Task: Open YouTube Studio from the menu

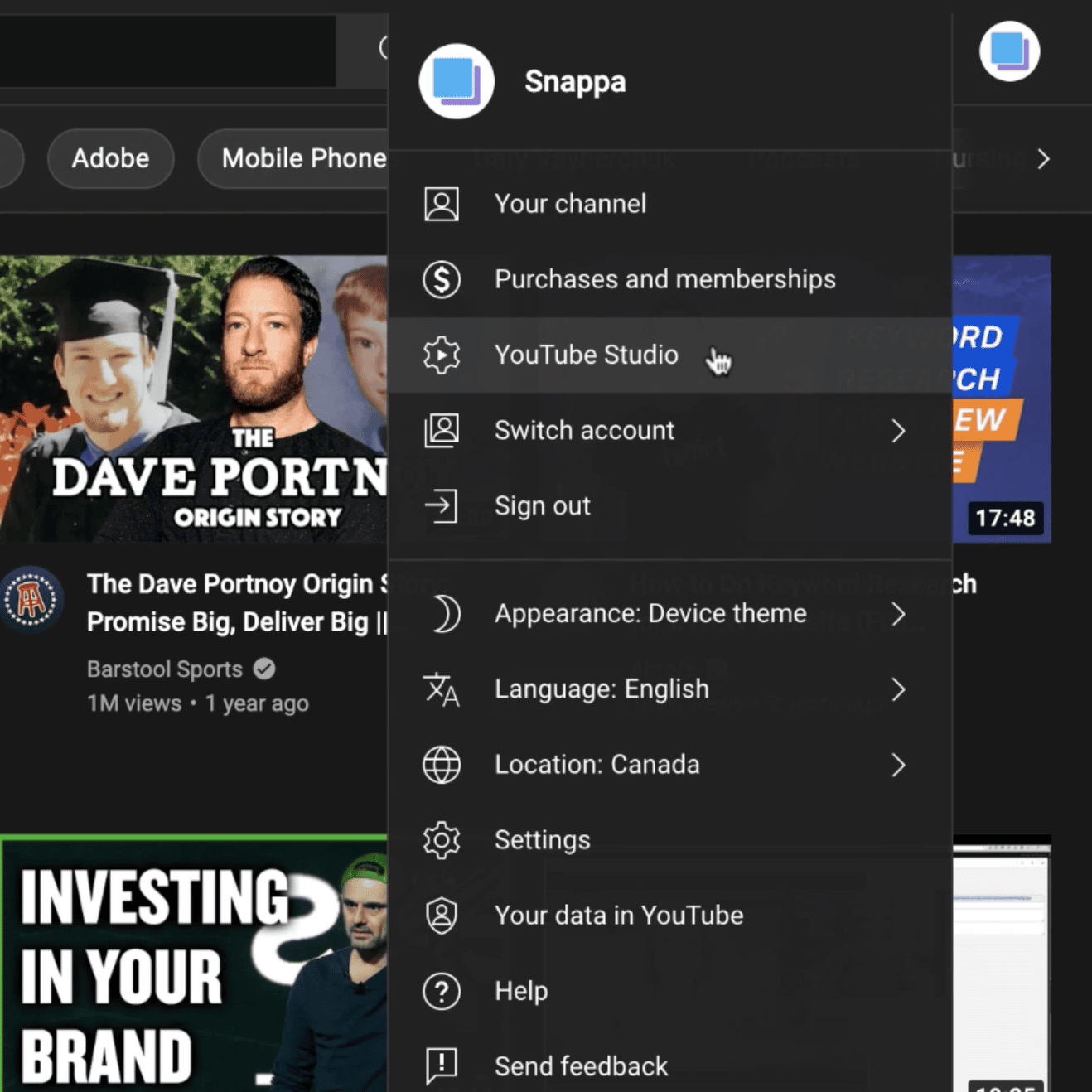Action: tap(669, 355)
